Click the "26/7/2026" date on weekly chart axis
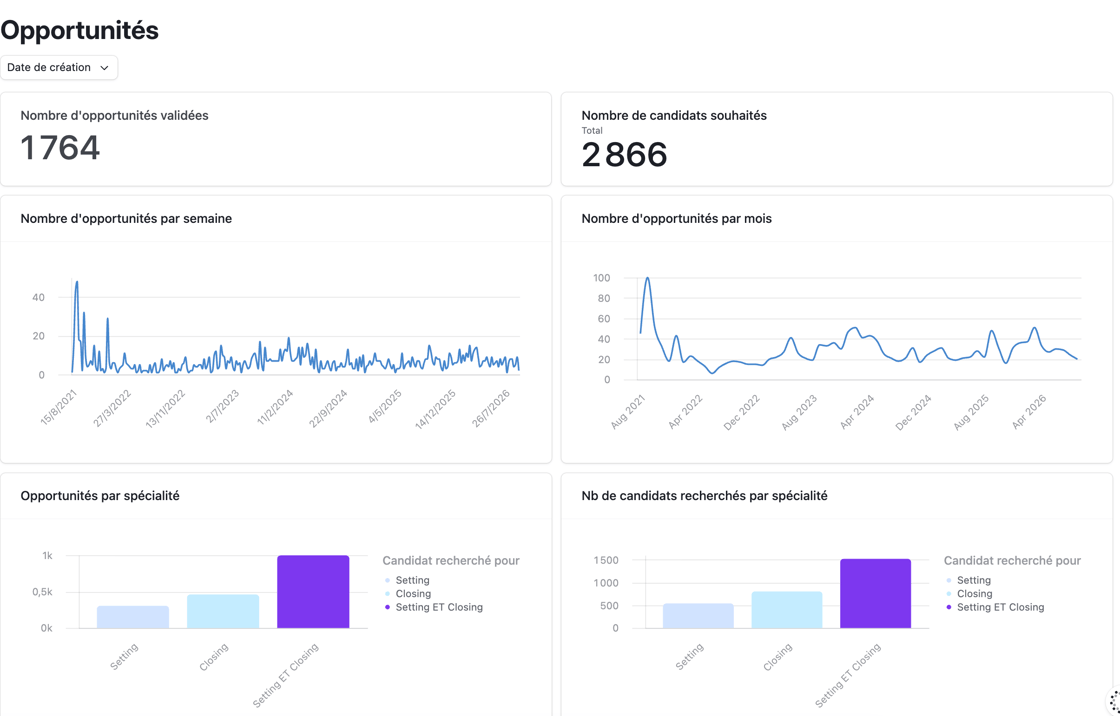1120x716 pixels. 491,409
